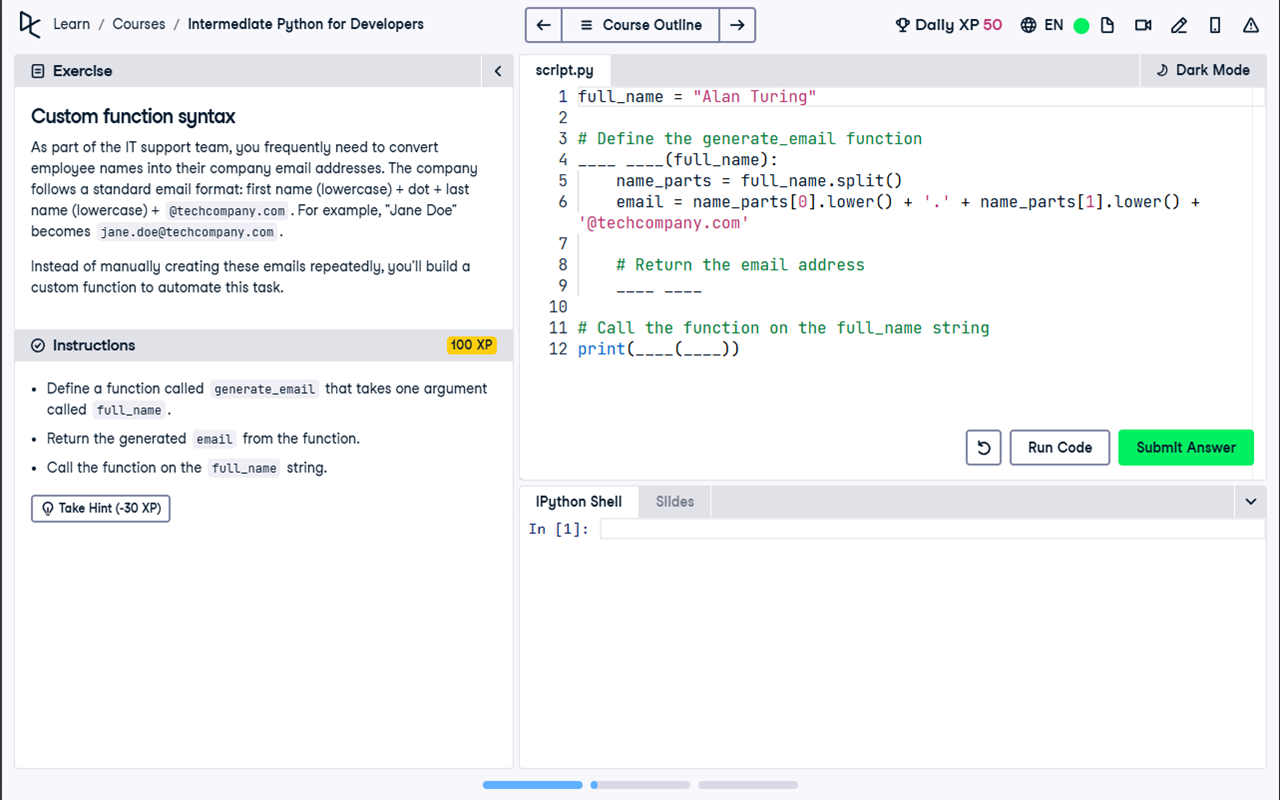
Task: Click the second progress bar segment
Action: click(640, 785)
